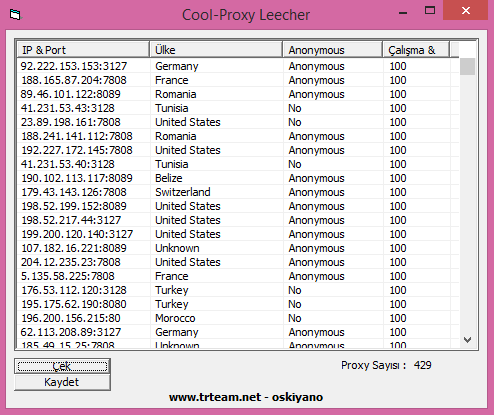Select the row 41.231.53.43:3128 Tunisia
Image resolution: width=494 pixels, height=415 pixels.
(x=238, y=108)
